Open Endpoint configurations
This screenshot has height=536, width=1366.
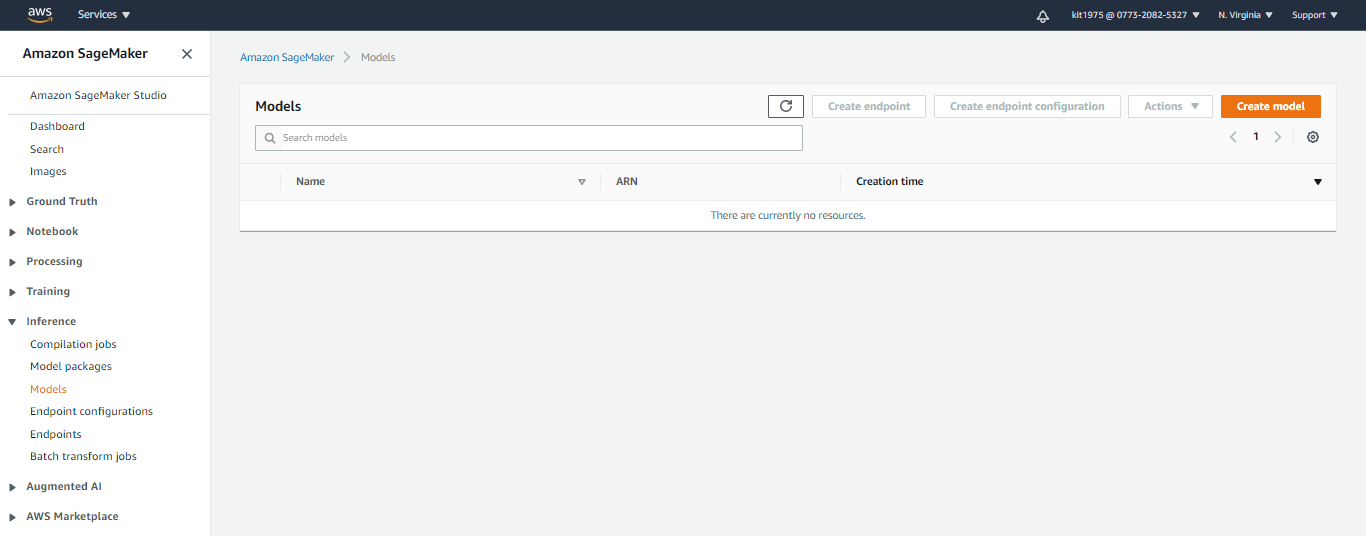pos(91,411)
